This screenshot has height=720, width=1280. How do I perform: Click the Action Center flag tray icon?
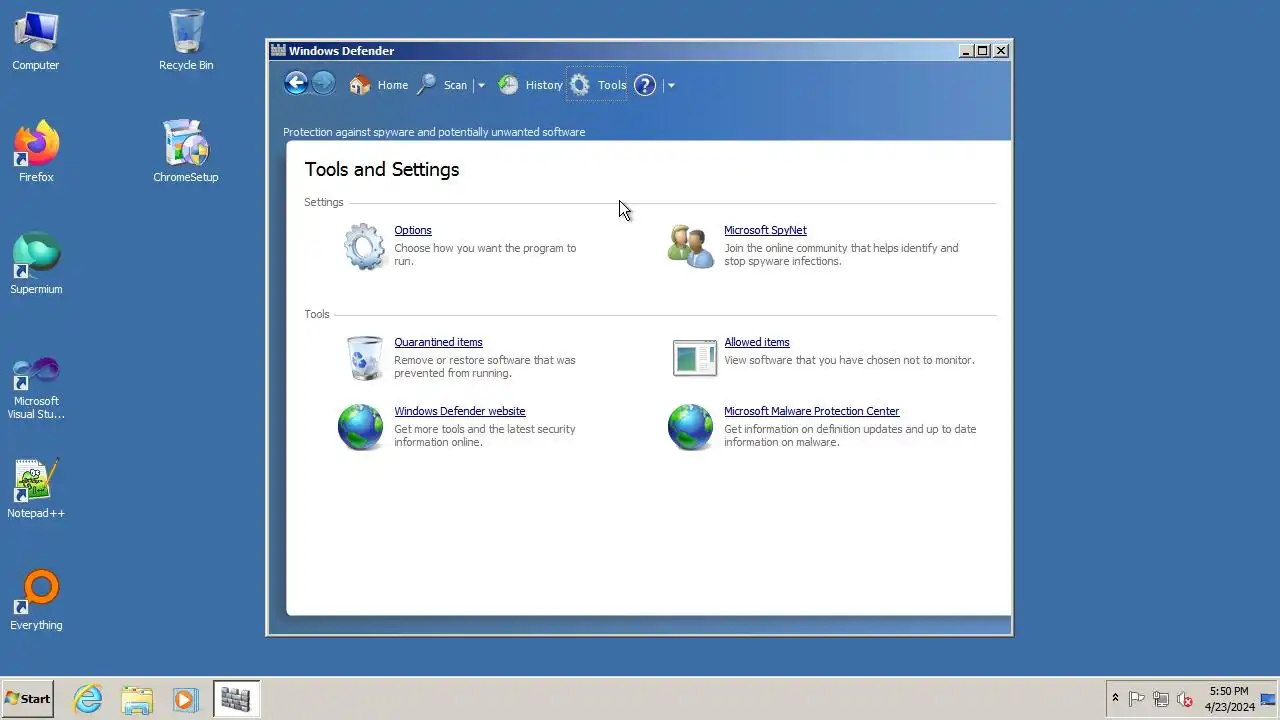(1137, 699)
